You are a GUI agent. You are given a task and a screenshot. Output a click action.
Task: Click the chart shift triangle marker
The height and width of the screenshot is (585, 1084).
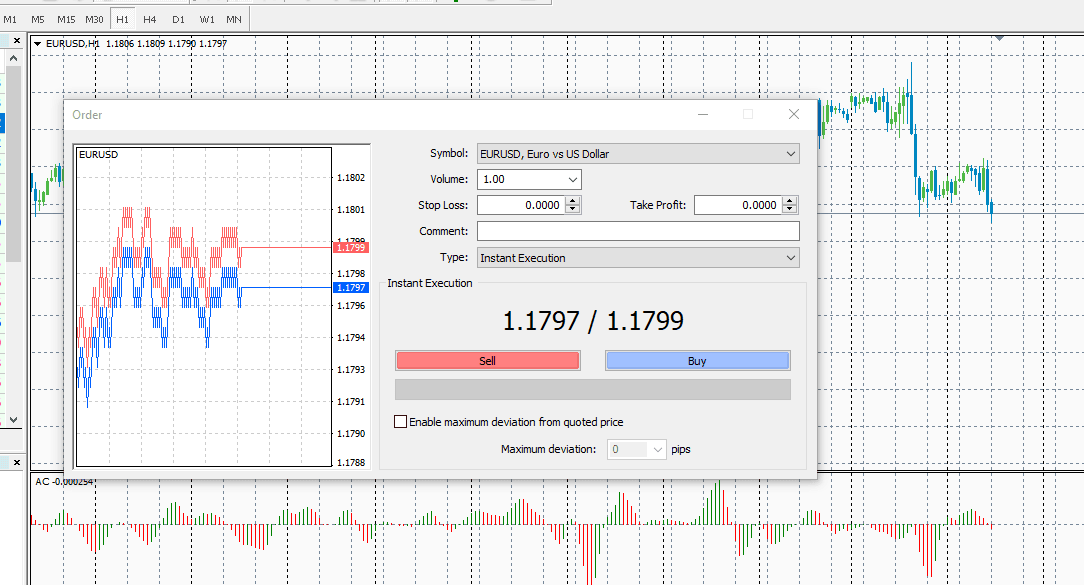click(x=999, y=38)
